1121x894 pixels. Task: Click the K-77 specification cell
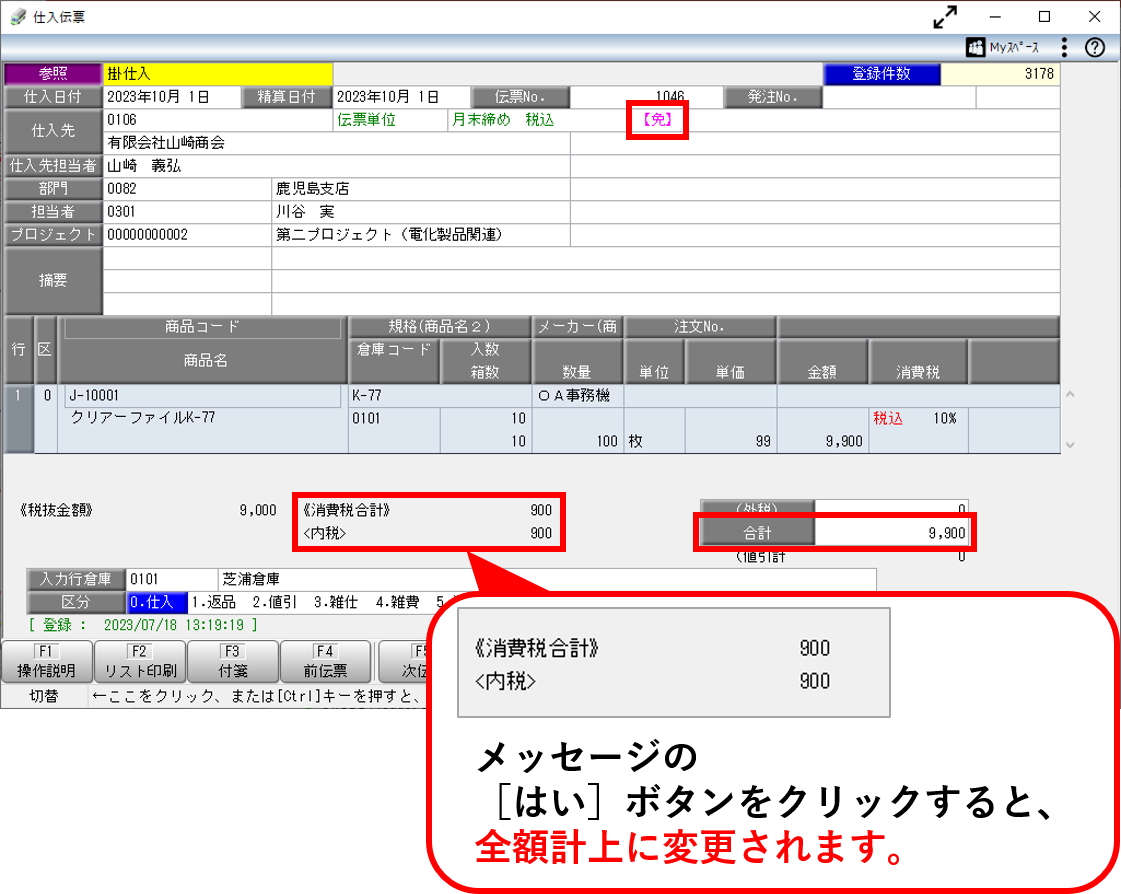(439, 396)
